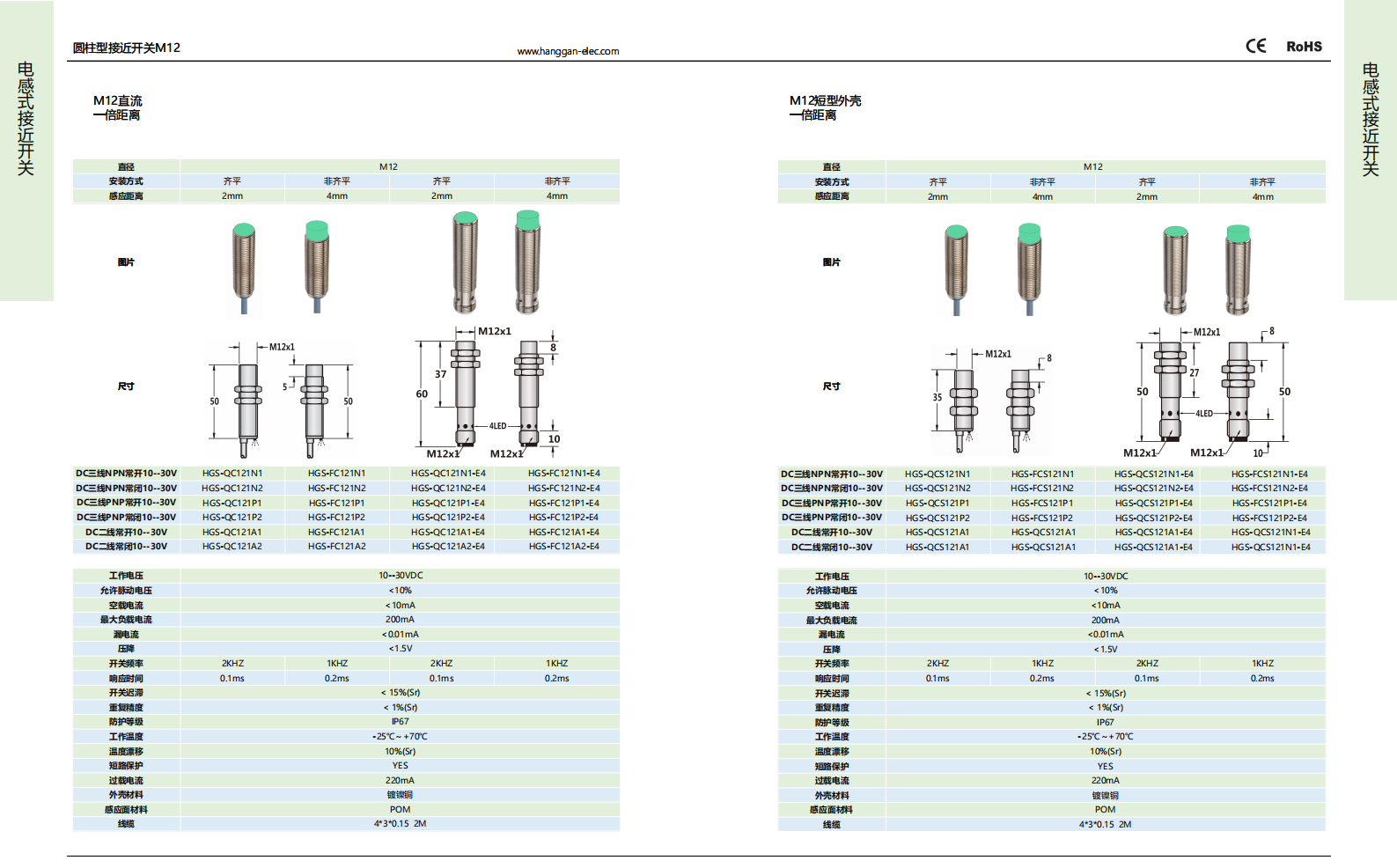The width and height of the screenshot is (1397, 868).
Task: Select model cell HGS-FC121N1
Action: [x=337, y=474]
